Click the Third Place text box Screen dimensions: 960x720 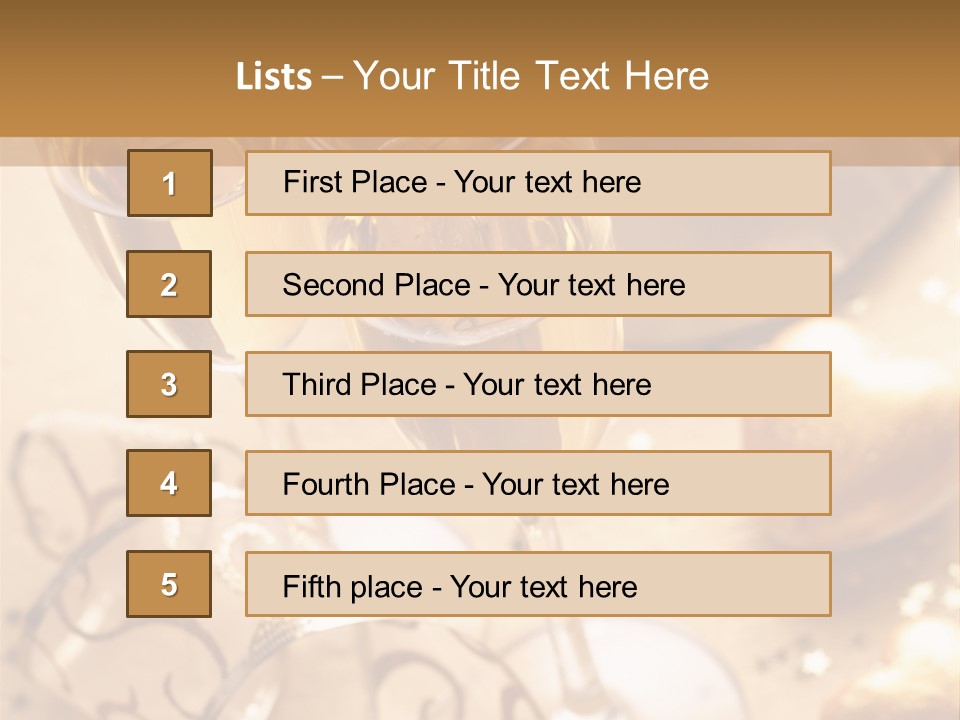(x=538, y=384)
